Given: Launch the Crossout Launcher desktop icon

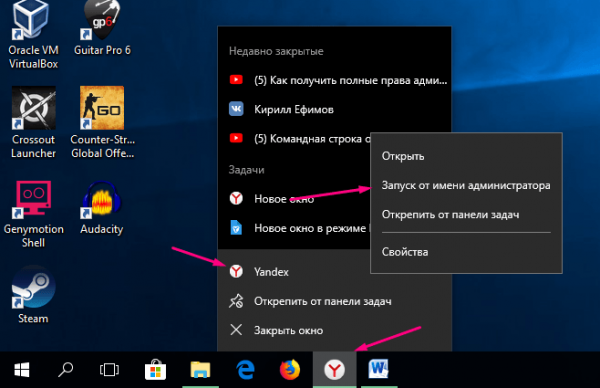Looking at the screenshot, I should (33, 122).
